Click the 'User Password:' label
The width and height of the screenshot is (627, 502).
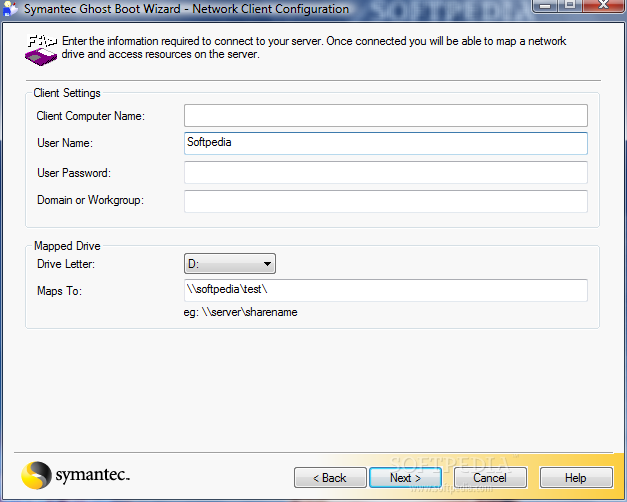tap(74, 173)
